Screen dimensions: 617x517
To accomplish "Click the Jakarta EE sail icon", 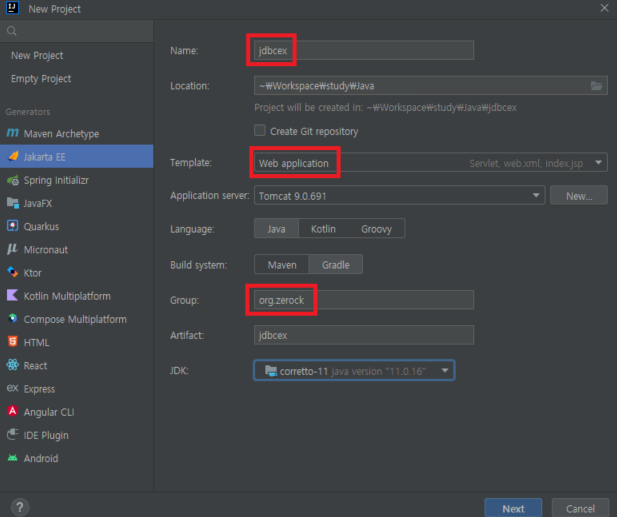I will [13, 156].
